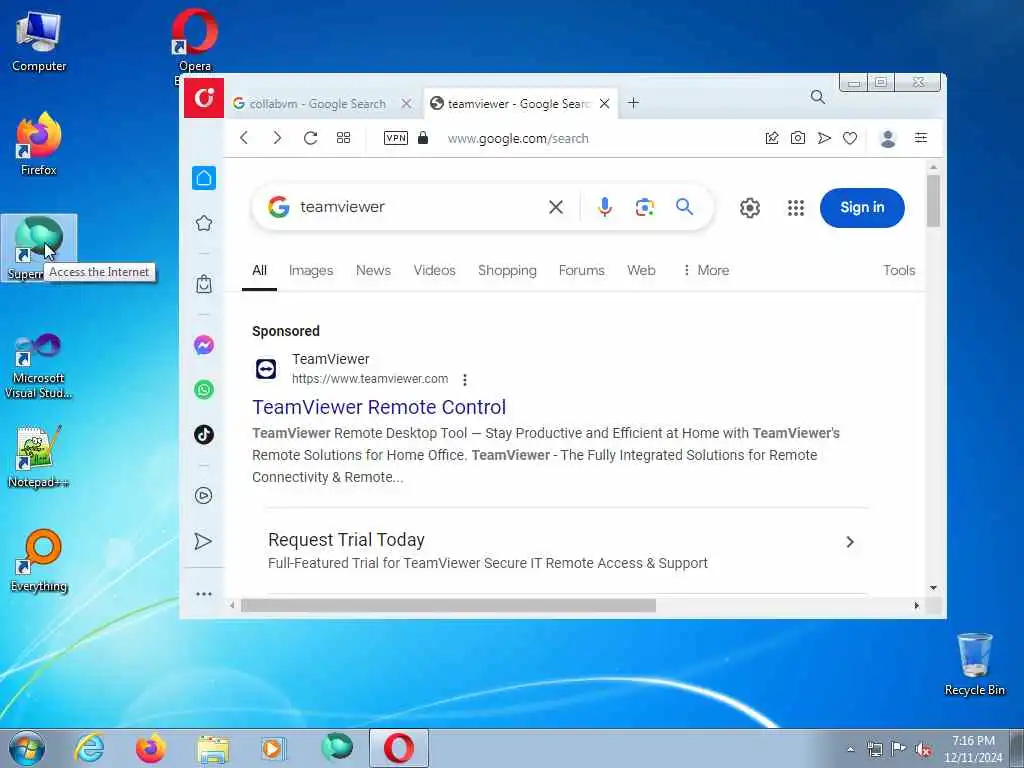
Task: Expand Request Trial Today chevron arrow
Action: [x=850, y=542]
